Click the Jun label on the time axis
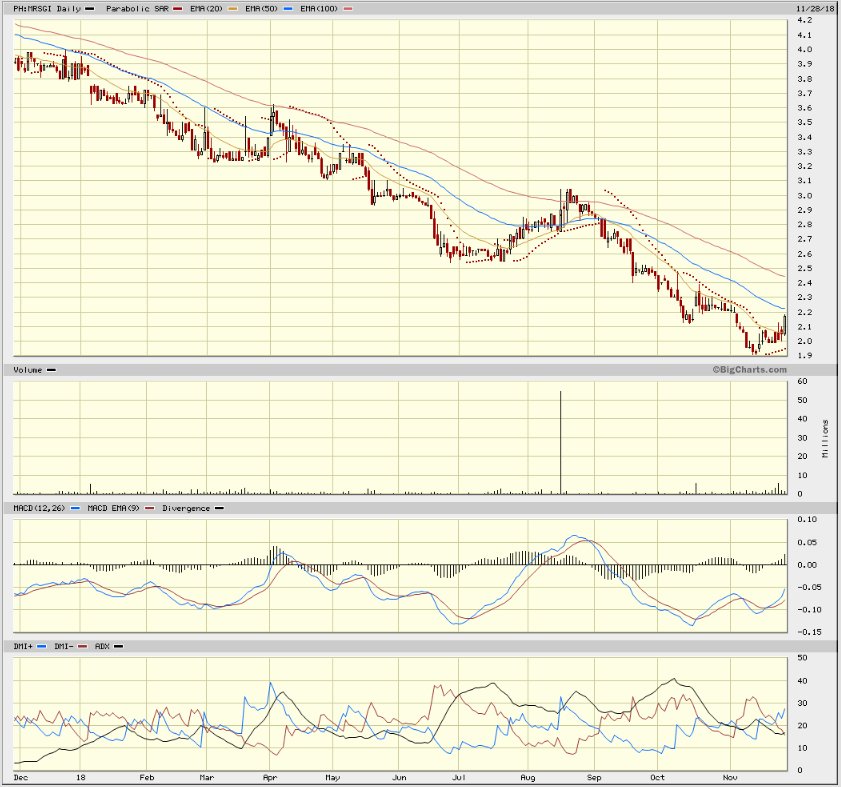The image size is (841, 787). pyautogui.click(x=399, y=777)
